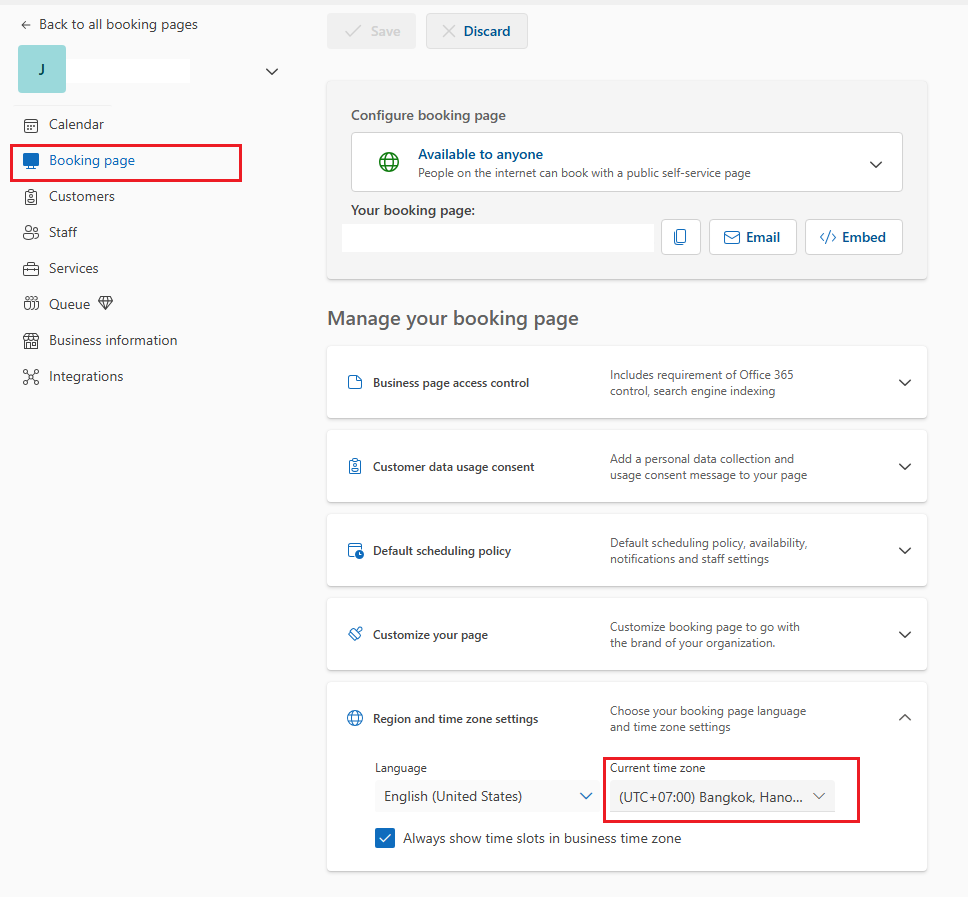Click the Customer data usage consent icon

tap(355, 466)
